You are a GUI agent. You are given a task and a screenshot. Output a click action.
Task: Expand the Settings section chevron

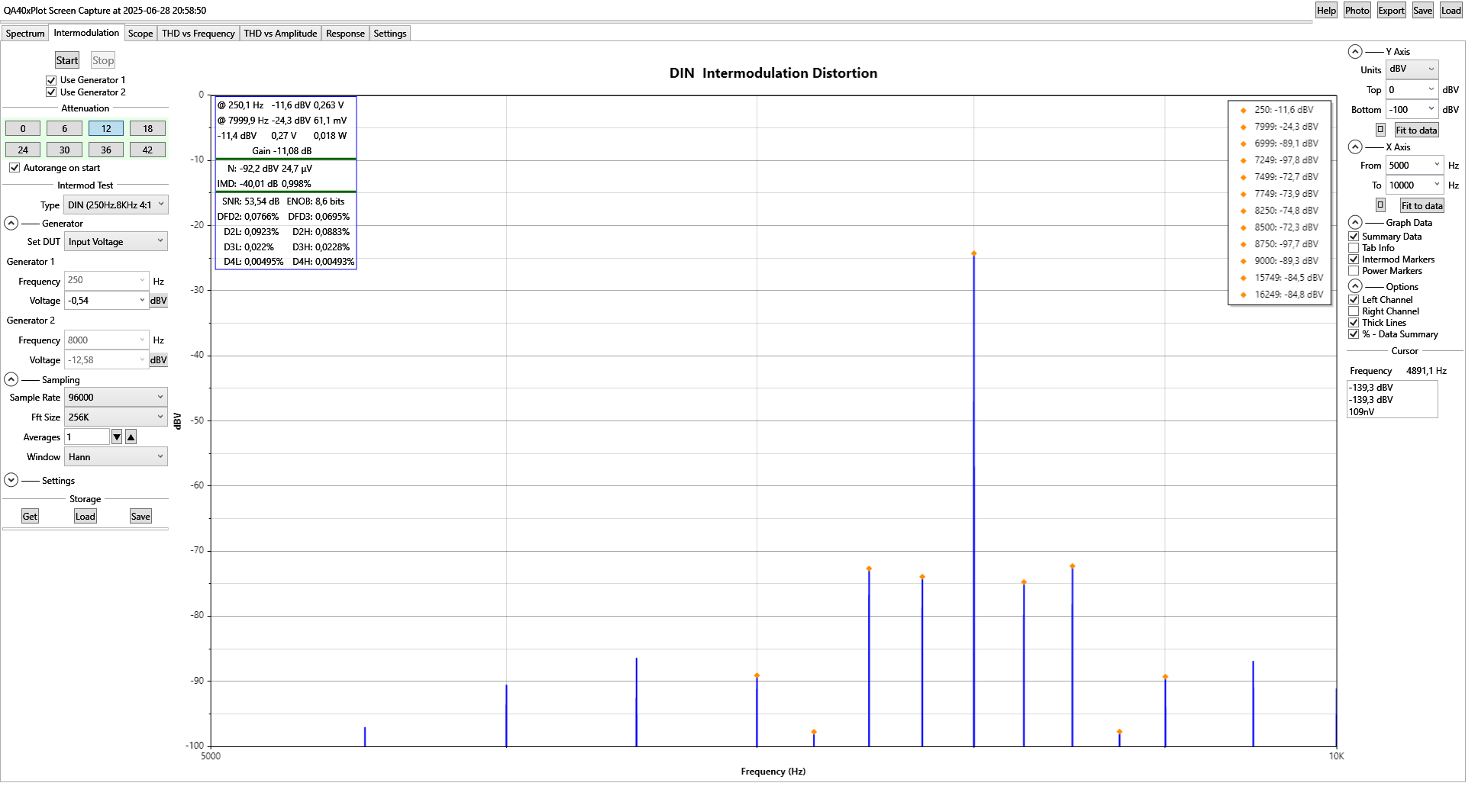(11, 480)
